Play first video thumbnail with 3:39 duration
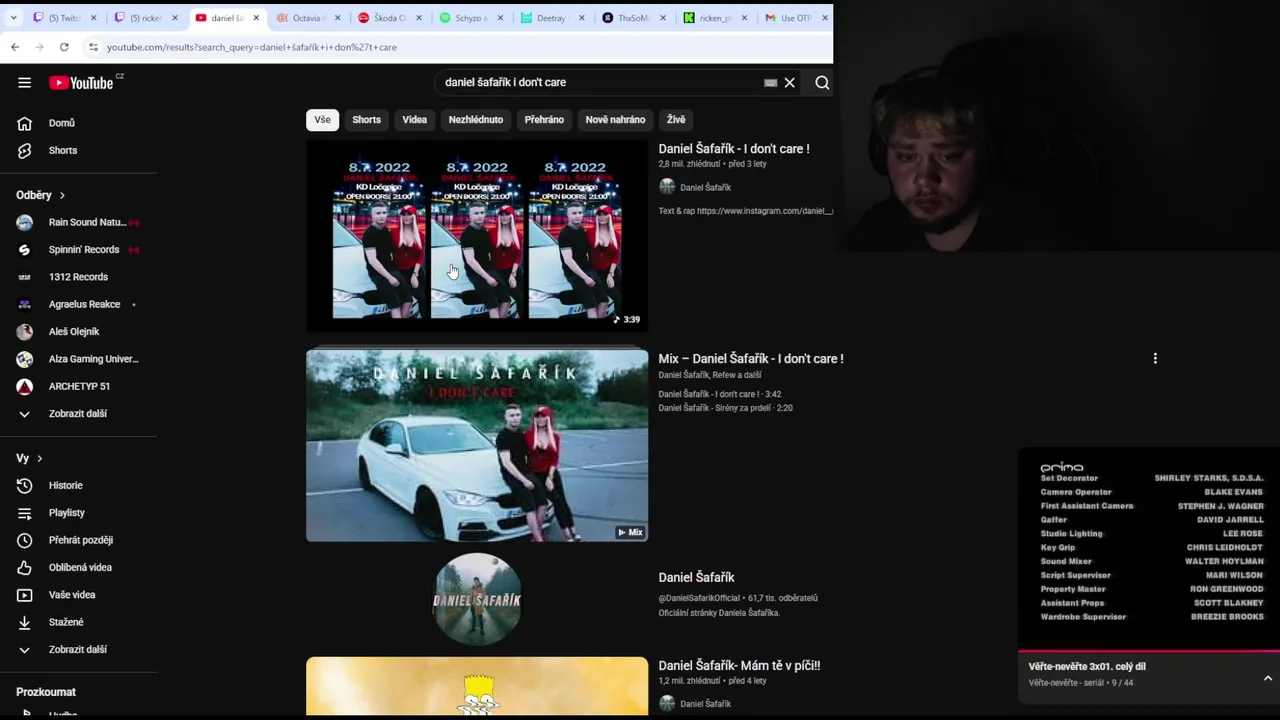The image size is (1280, 720). (477, 236)
